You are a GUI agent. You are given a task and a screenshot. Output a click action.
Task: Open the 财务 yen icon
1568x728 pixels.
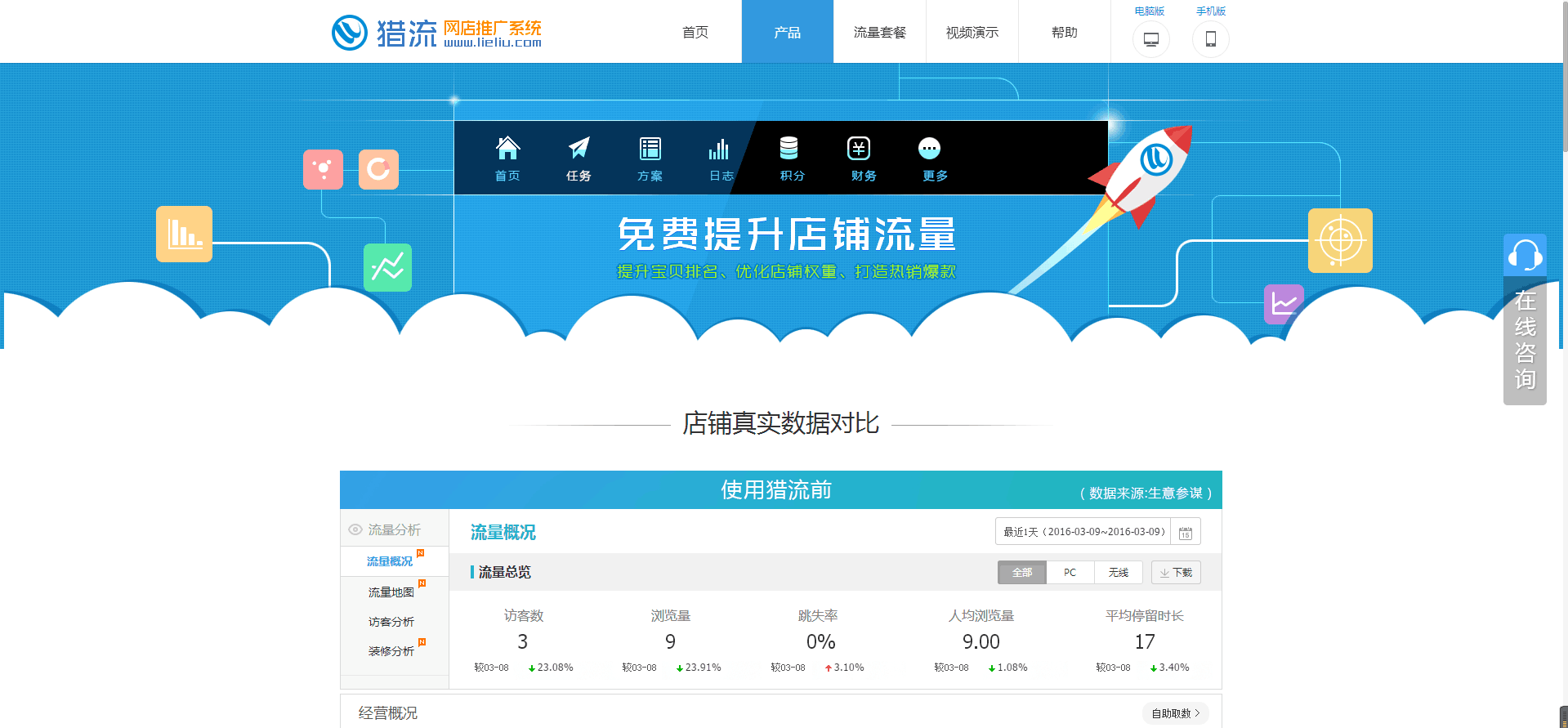click(859, 148)
